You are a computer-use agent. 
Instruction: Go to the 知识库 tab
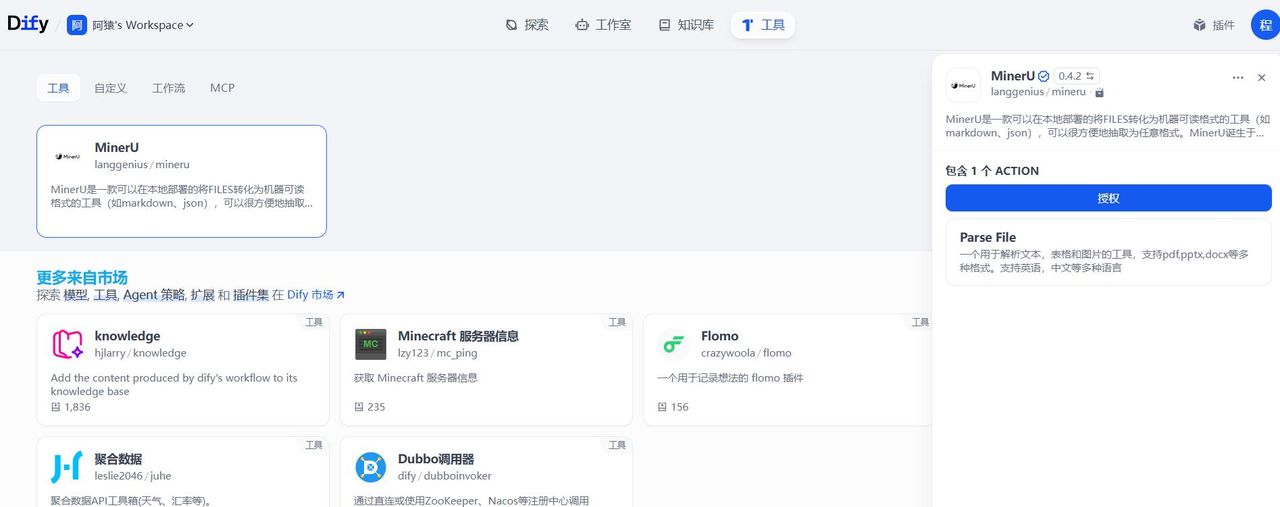tap(686, 25)
